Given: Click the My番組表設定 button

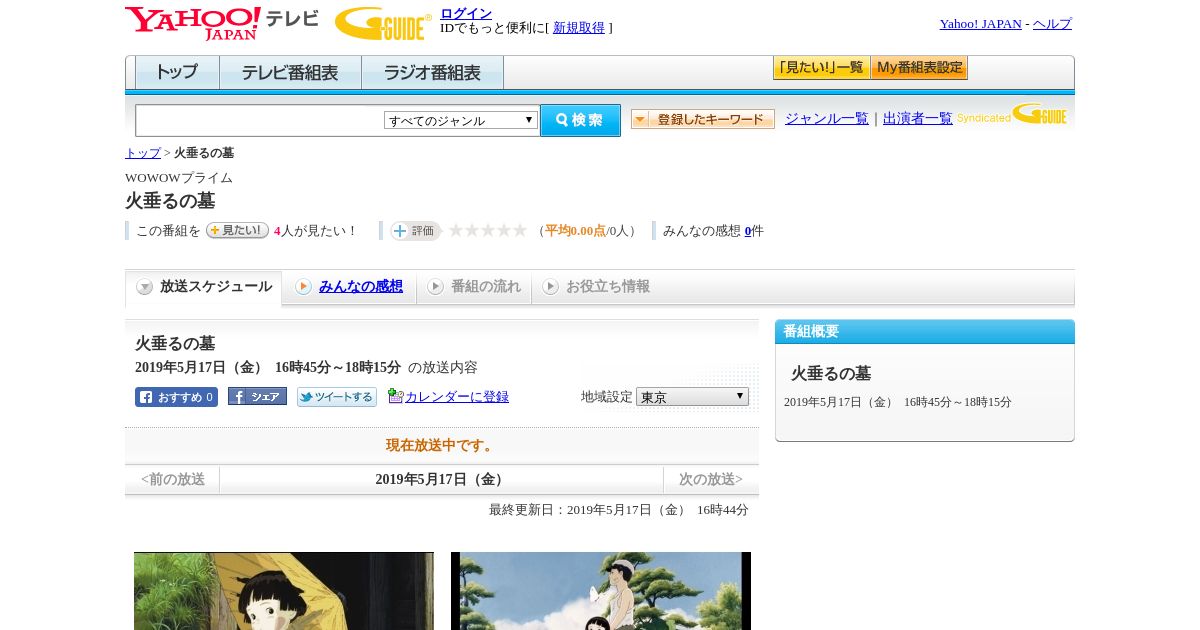Looking at the screenshot, I should (919, 68).
